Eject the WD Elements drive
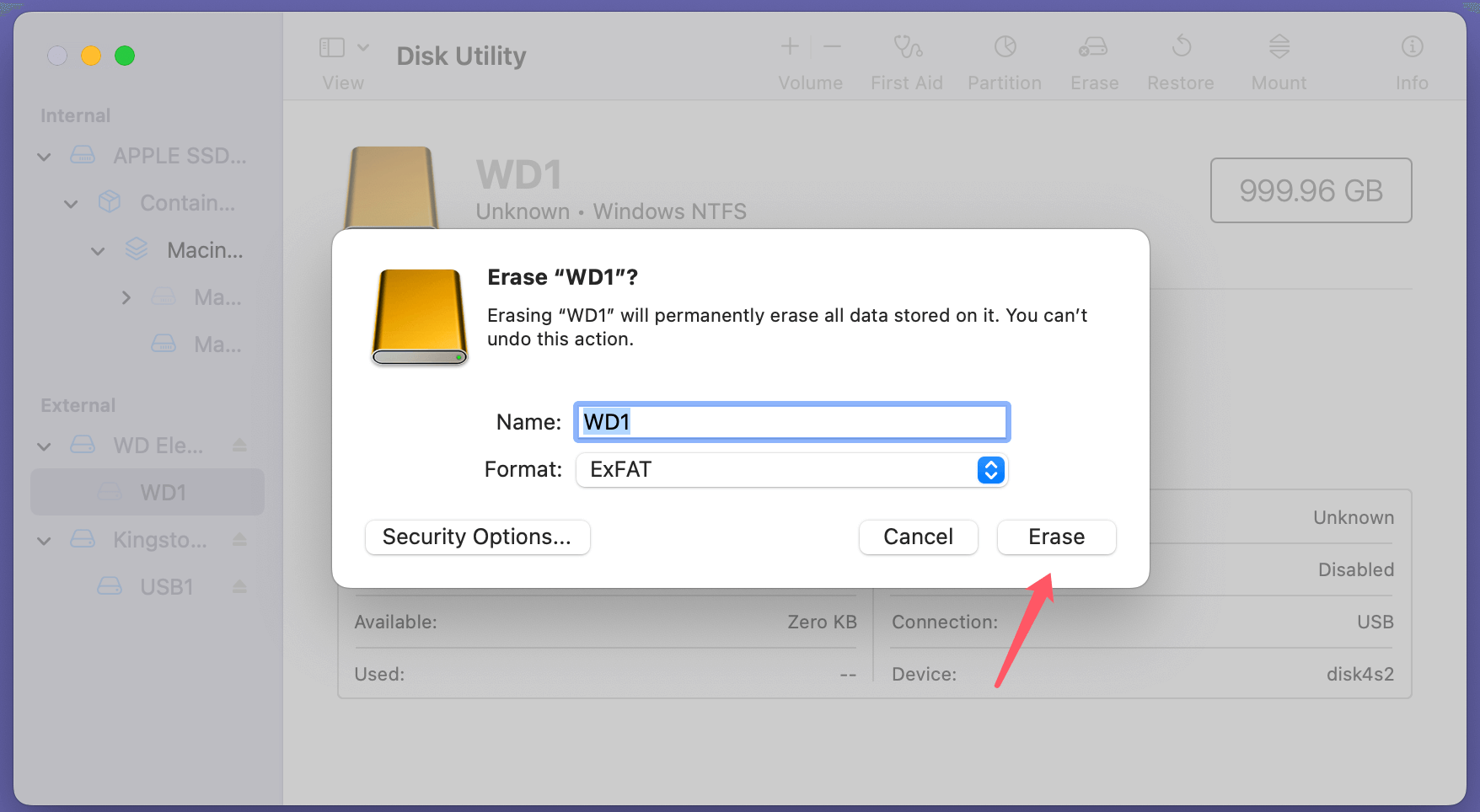The height and width of the screenshot is (812, 1480). pos(239,446)
